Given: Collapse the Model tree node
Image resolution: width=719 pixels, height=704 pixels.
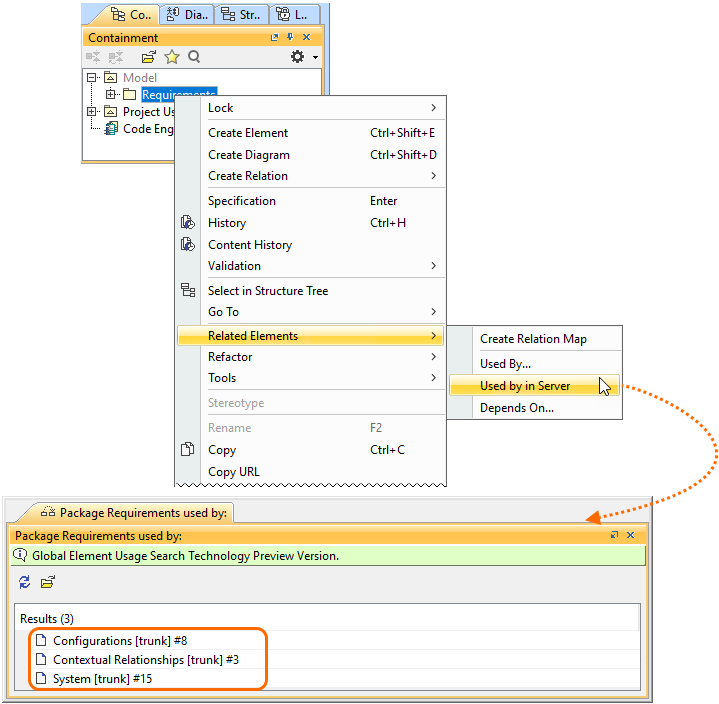Looking at the screenshot, I should tap(92, 78).
